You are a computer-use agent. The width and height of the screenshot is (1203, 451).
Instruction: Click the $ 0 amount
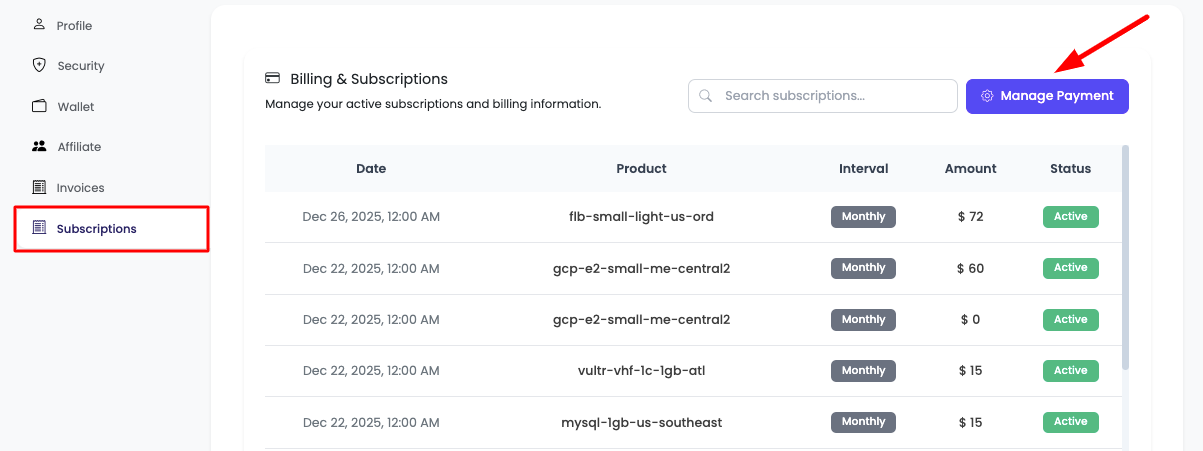[x=970, y=320]
